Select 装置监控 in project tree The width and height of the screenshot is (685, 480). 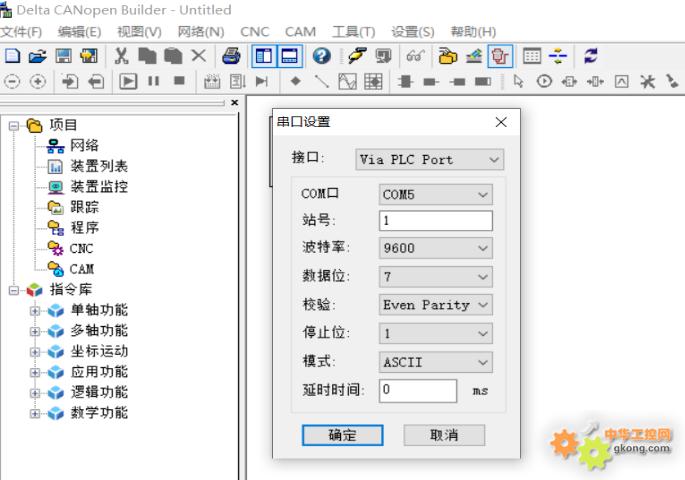click(x=99, y=186)
